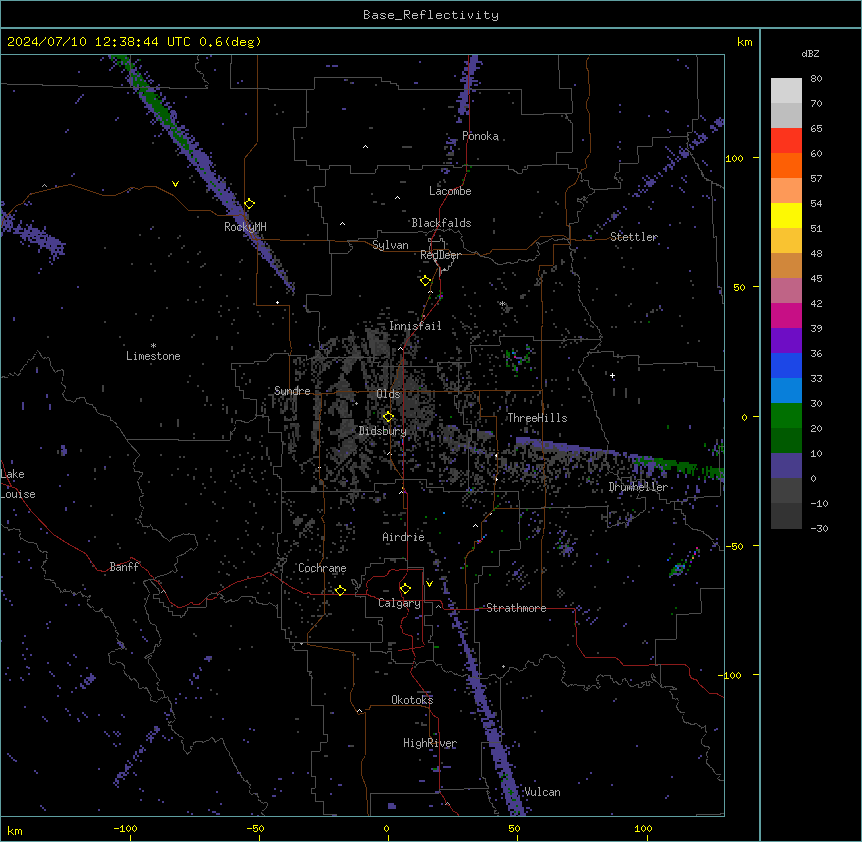Image resolution: width=862 pixels, height=842 pixels.
Task: Click the light gray 70–80 dBZ legend swatch
Action: tap(786, 90)
